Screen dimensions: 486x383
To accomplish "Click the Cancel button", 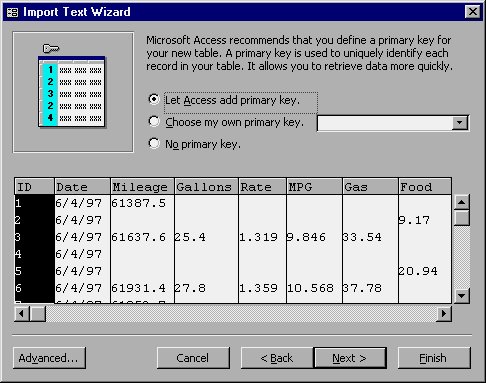I will 193,358.
